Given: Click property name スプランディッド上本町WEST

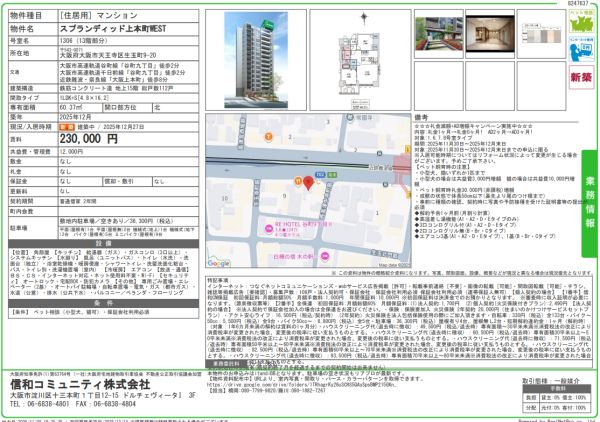Looking at the screenshot, I should [112, 29].
